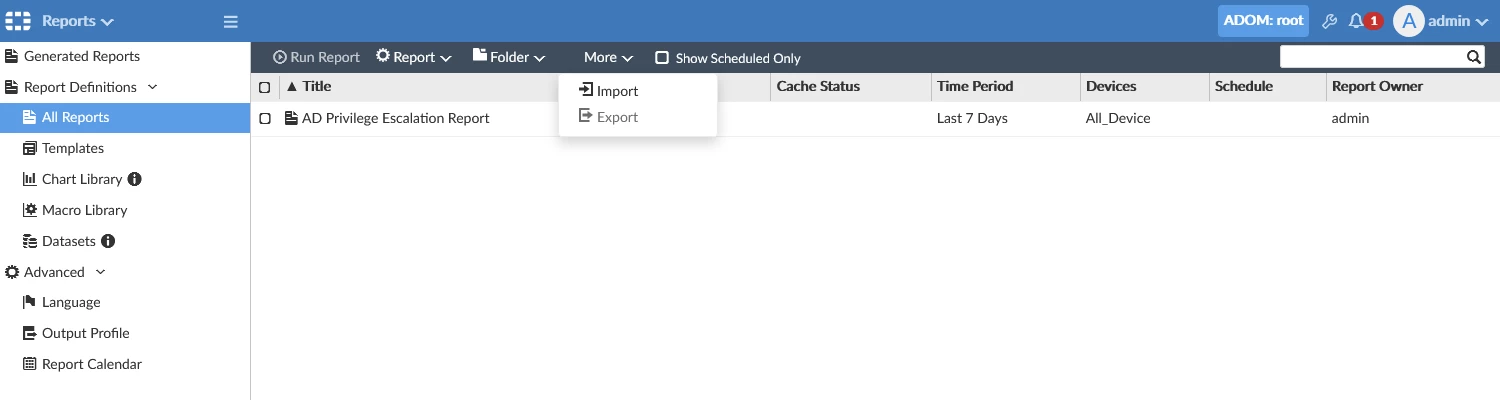Click the search magnifier icon
The width and height of the screenshot is (1500, 400).
[x=1474, y=58]
